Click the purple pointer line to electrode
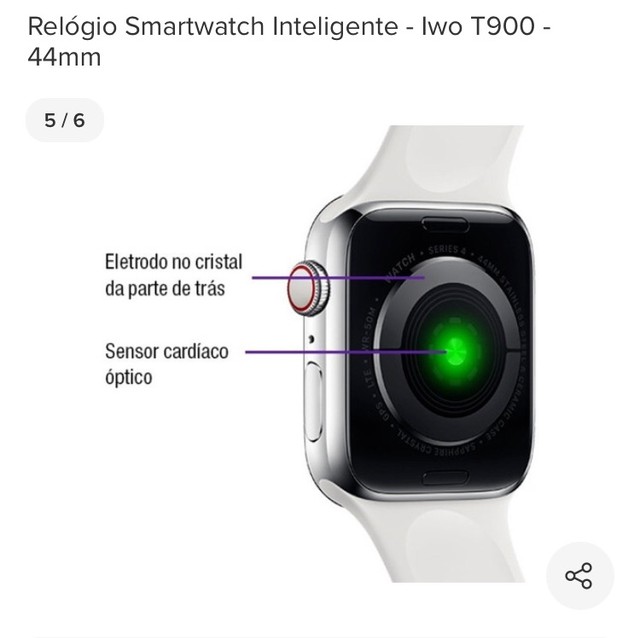This screenshot has width=640, height=638. tap(338, 278)
